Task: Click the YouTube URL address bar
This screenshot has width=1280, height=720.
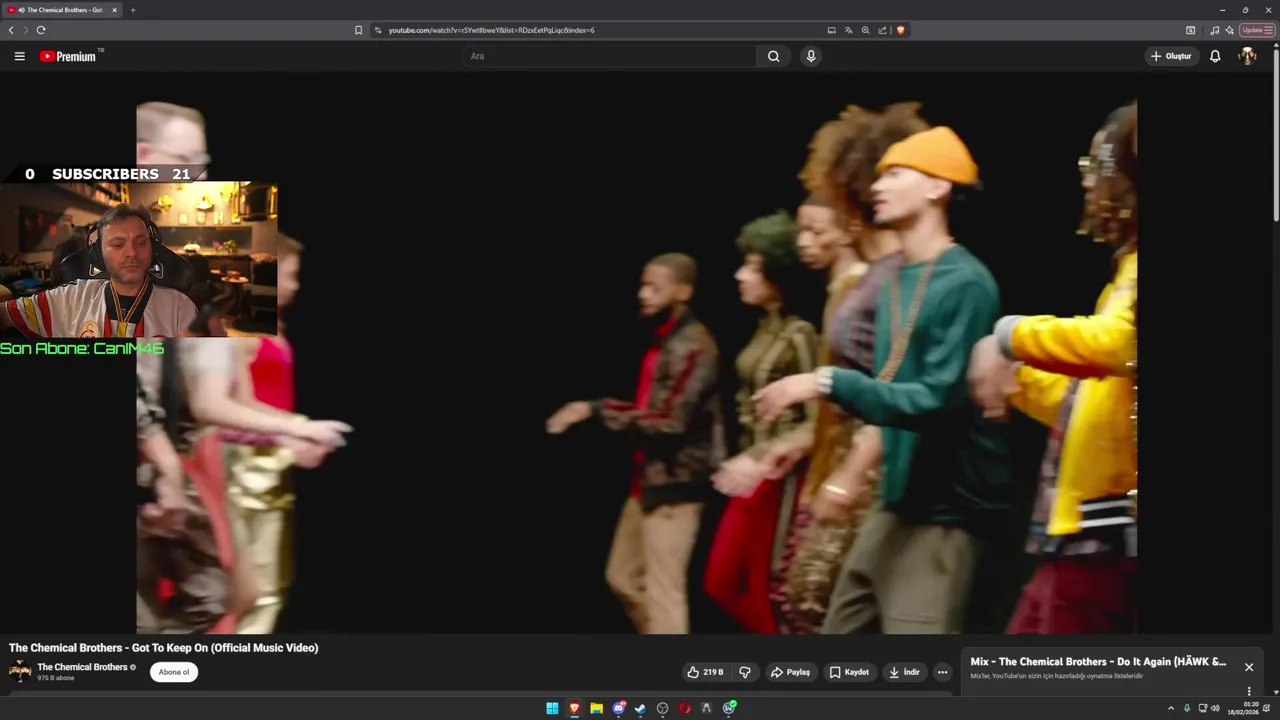Action: [x=600, y=30]
